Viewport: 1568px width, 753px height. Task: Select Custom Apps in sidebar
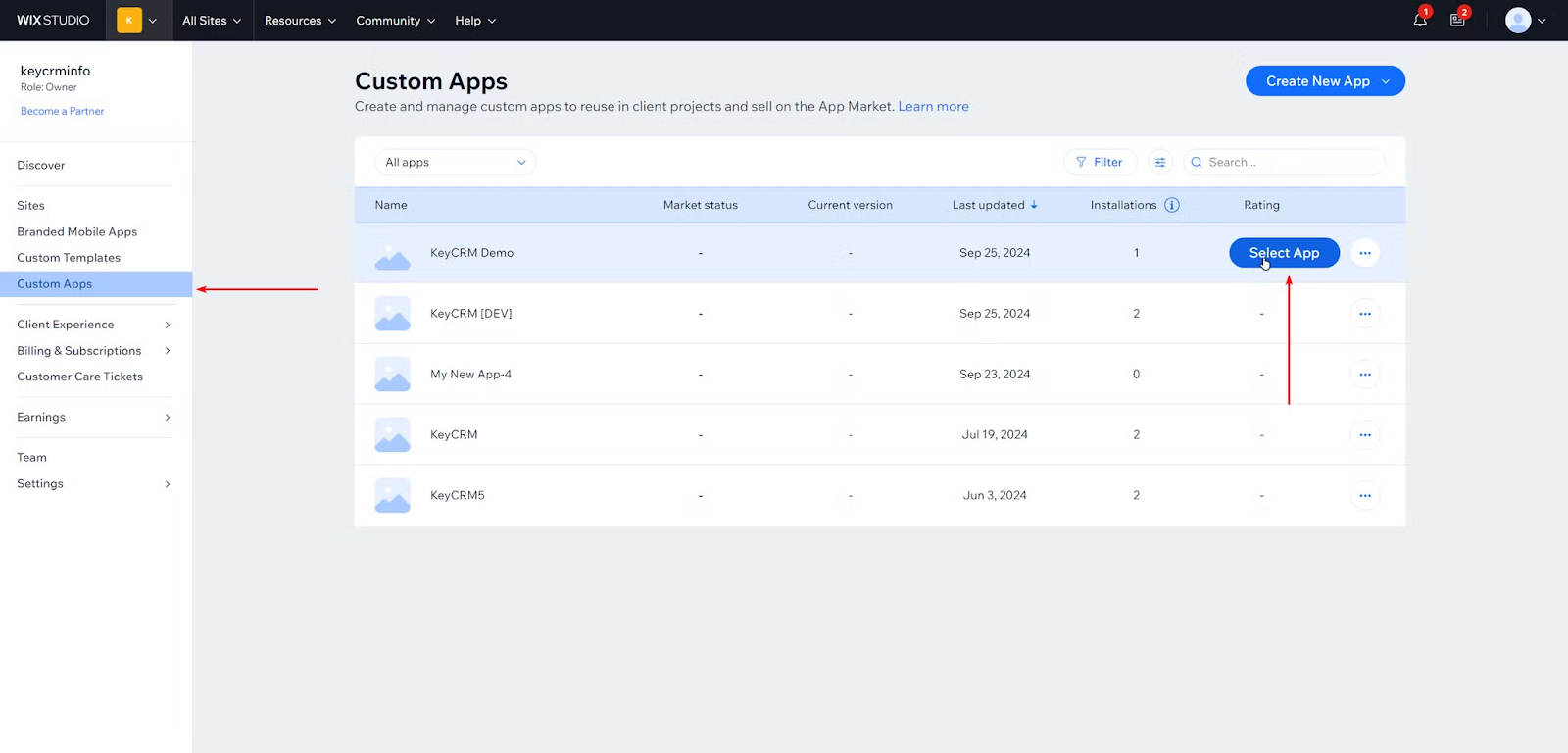click(x=96, y=284)
